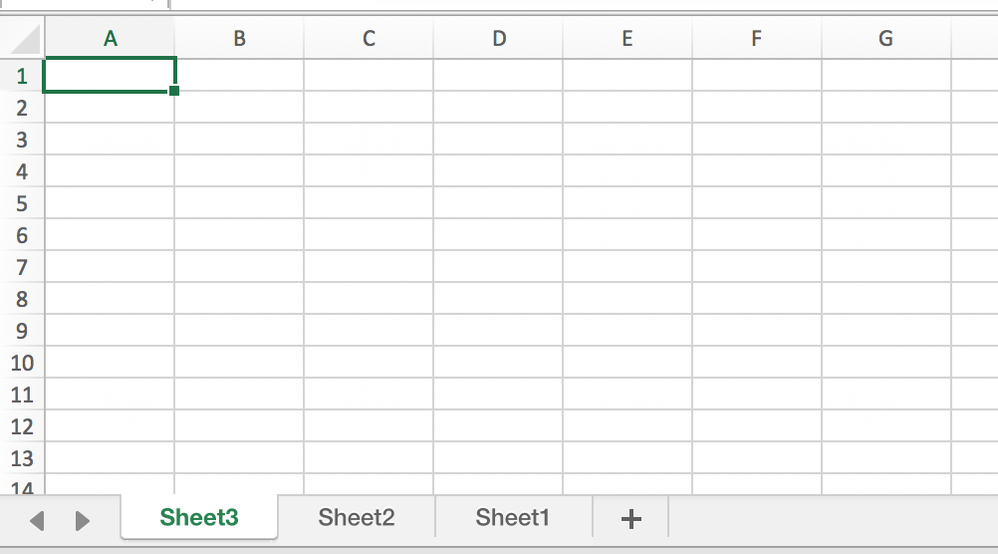
Task: Click cell B2
Action: pyautogui.click(x=239, y=107)
